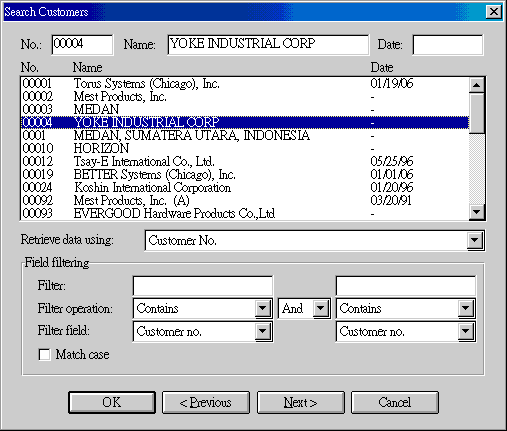Image resolution: width=507 pixels, height=431 pixels.
Task: Go to Previous results page
Action: [x=206, y=402]
